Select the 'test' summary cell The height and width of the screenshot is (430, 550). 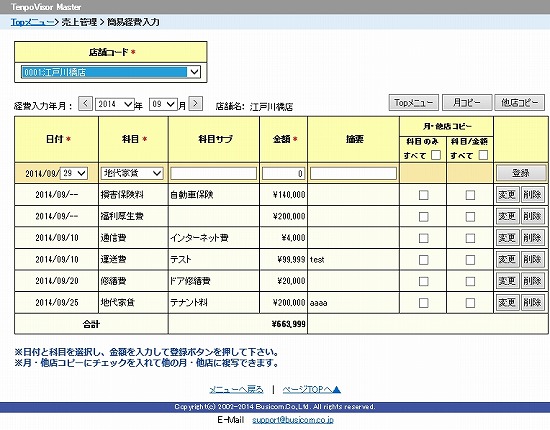point(353,260)
